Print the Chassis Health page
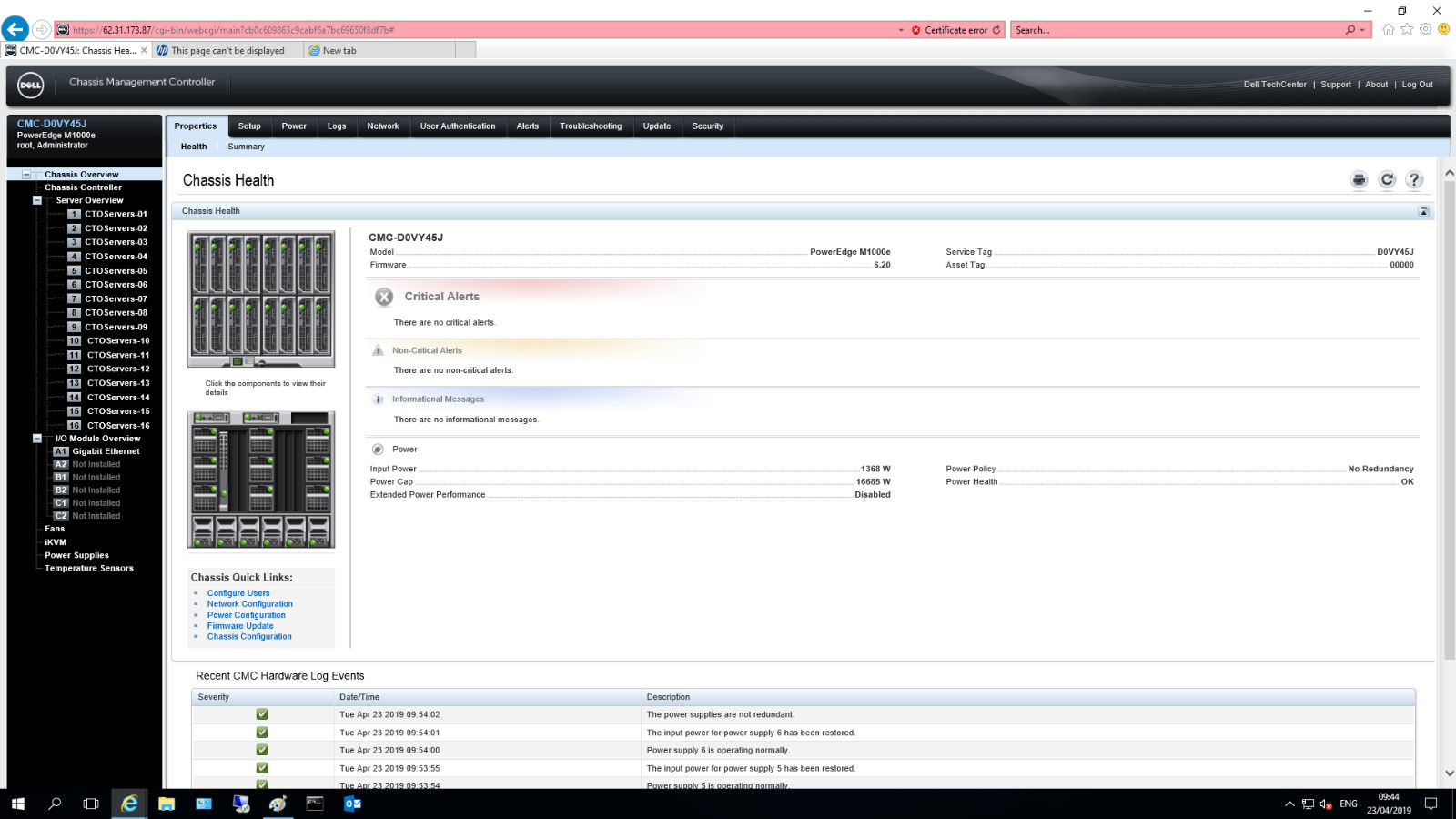Image resolution: width=1456 pixels, height=819 pixels. pos(1359,180)
